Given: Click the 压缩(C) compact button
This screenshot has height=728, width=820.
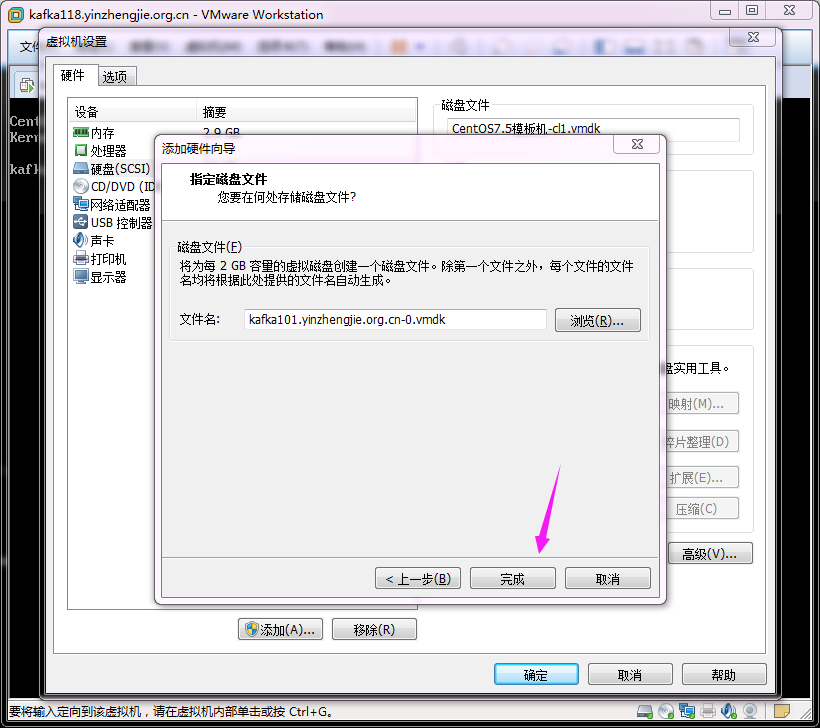Looking at the screenshot, I should point(701,508).
